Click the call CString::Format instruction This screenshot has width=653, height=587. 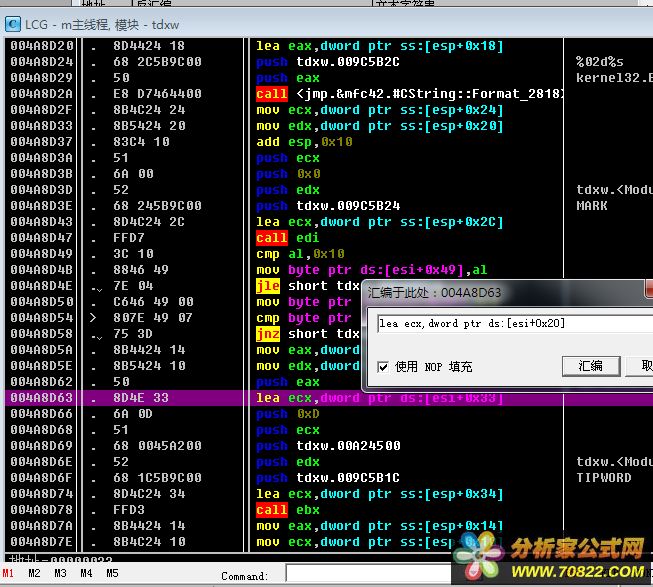[409, 94]
